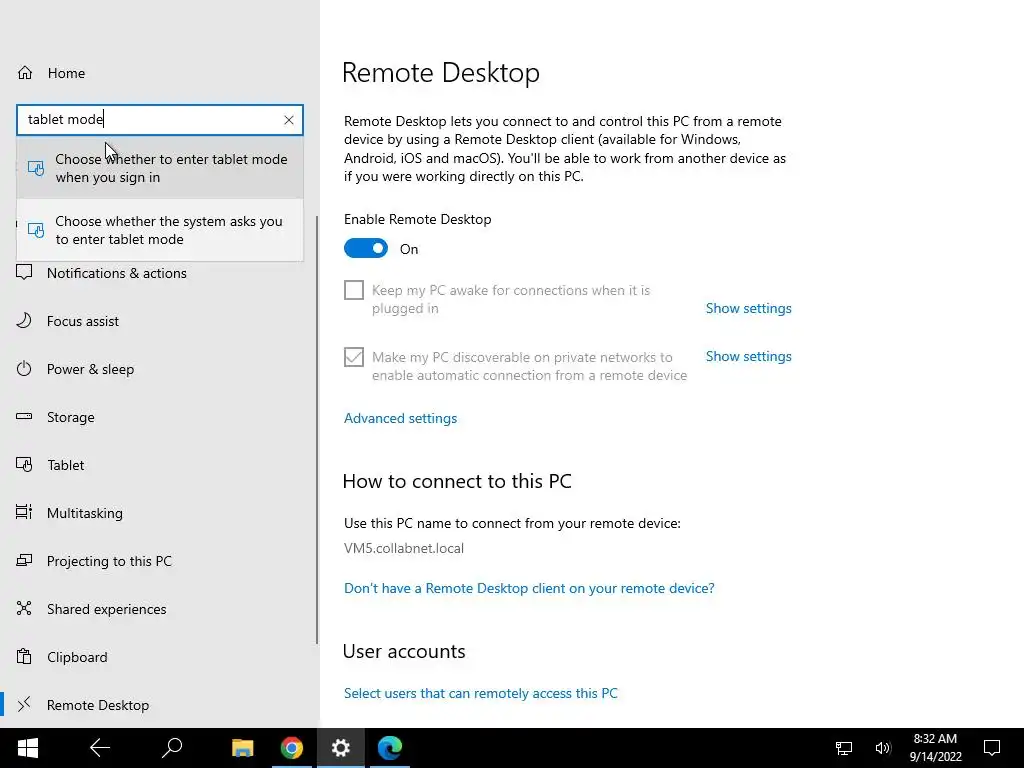Click the Remote Desktop page heading
This screenshot has height=768, width=1024.
(441, 72)
